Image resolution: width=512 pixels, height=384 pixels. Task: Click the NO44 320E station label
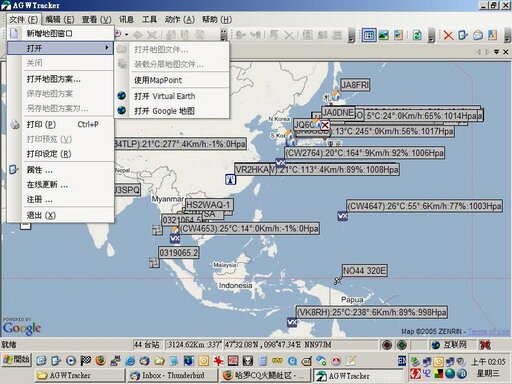click(x=365, y=270)
